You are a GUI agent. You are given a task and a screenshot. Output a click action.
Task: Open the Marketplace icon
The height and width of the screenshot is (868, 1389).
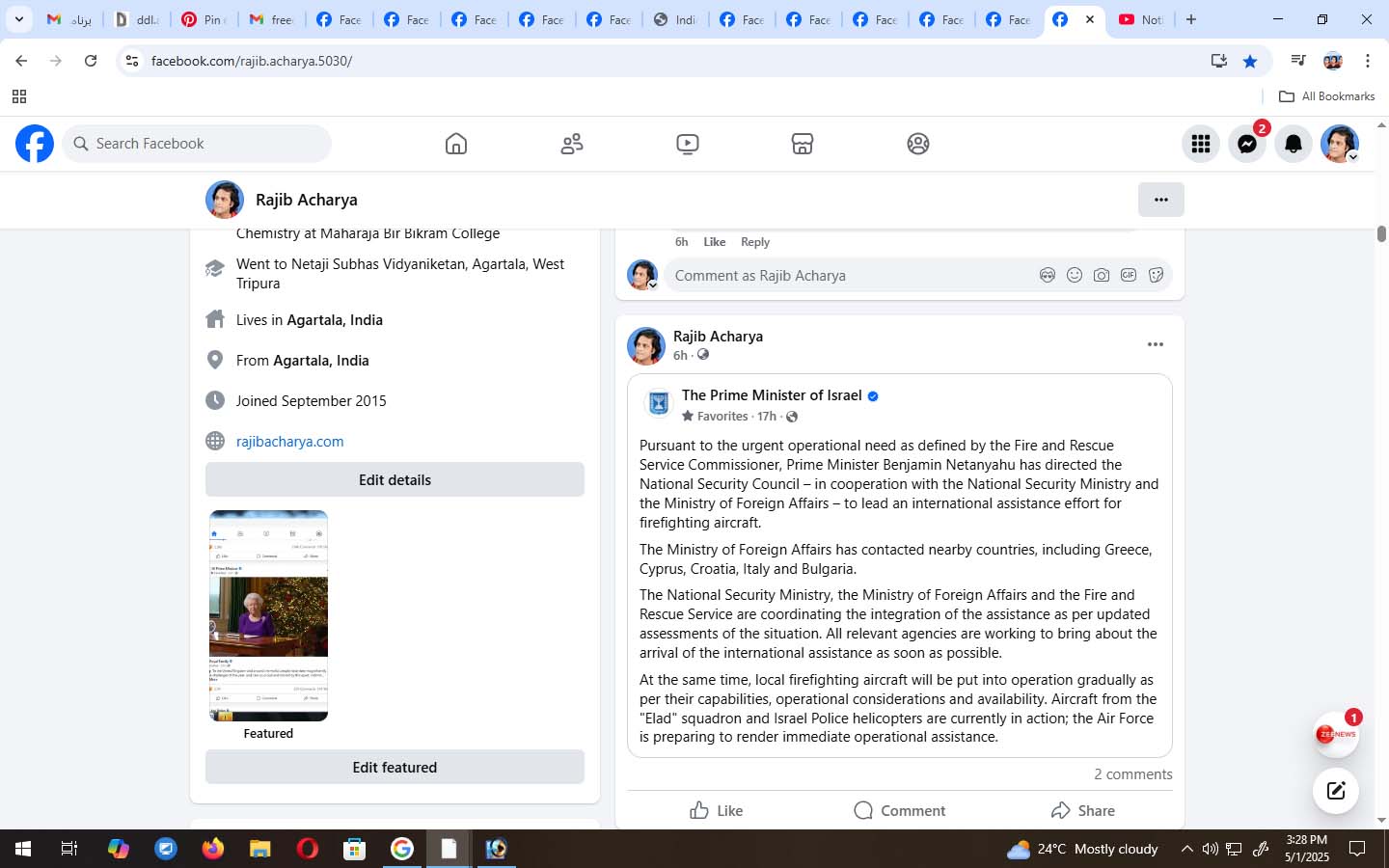(803, 144)
